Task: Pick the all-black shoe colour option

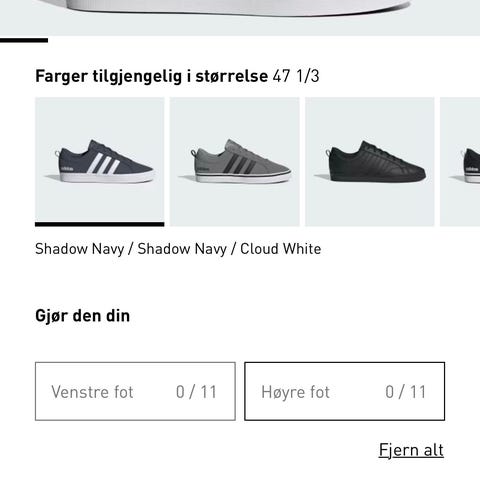Action: [370, 162]
